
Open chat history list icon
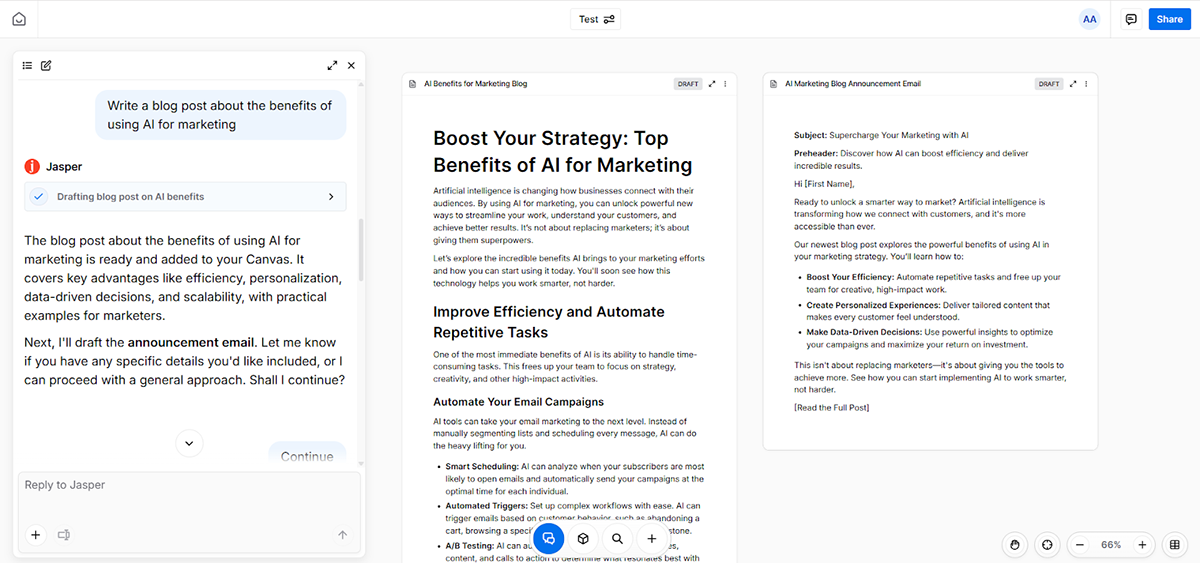(28, 66)
